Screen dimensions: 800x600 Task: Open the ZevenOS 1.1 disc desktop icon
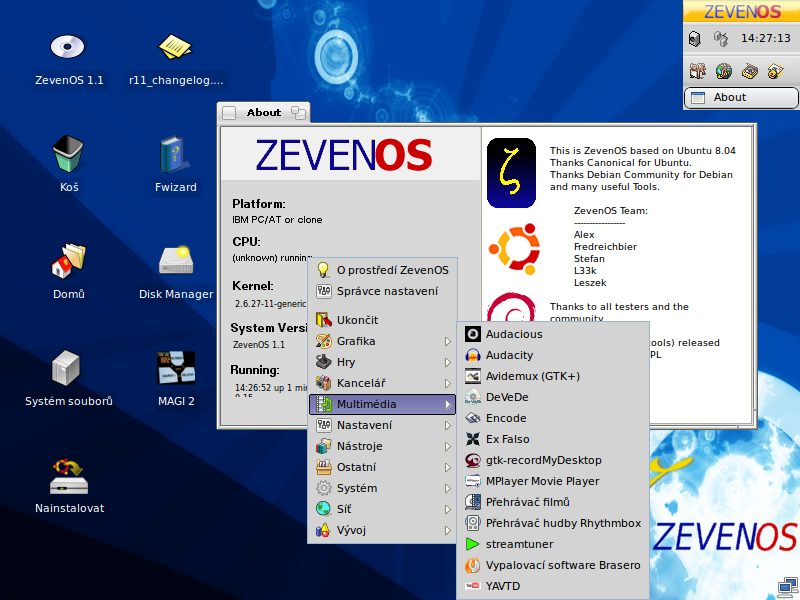[68, 47]
